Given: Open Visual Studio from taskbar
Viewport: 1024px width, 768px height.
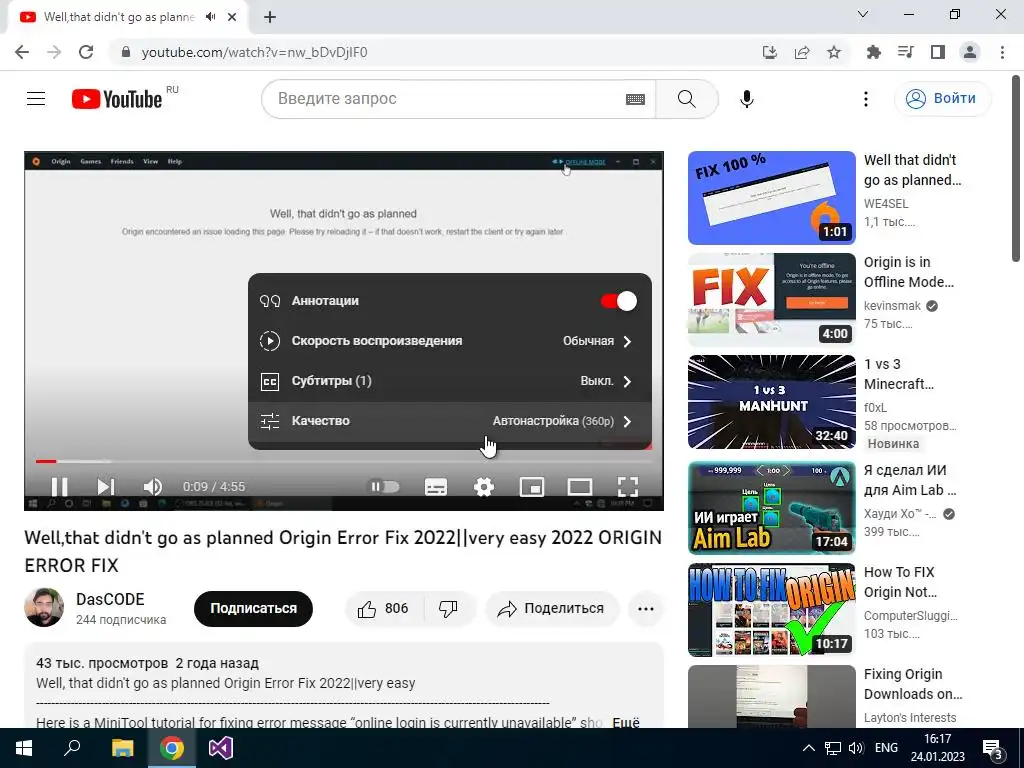Looking at the screenshot, I should 221,748.
